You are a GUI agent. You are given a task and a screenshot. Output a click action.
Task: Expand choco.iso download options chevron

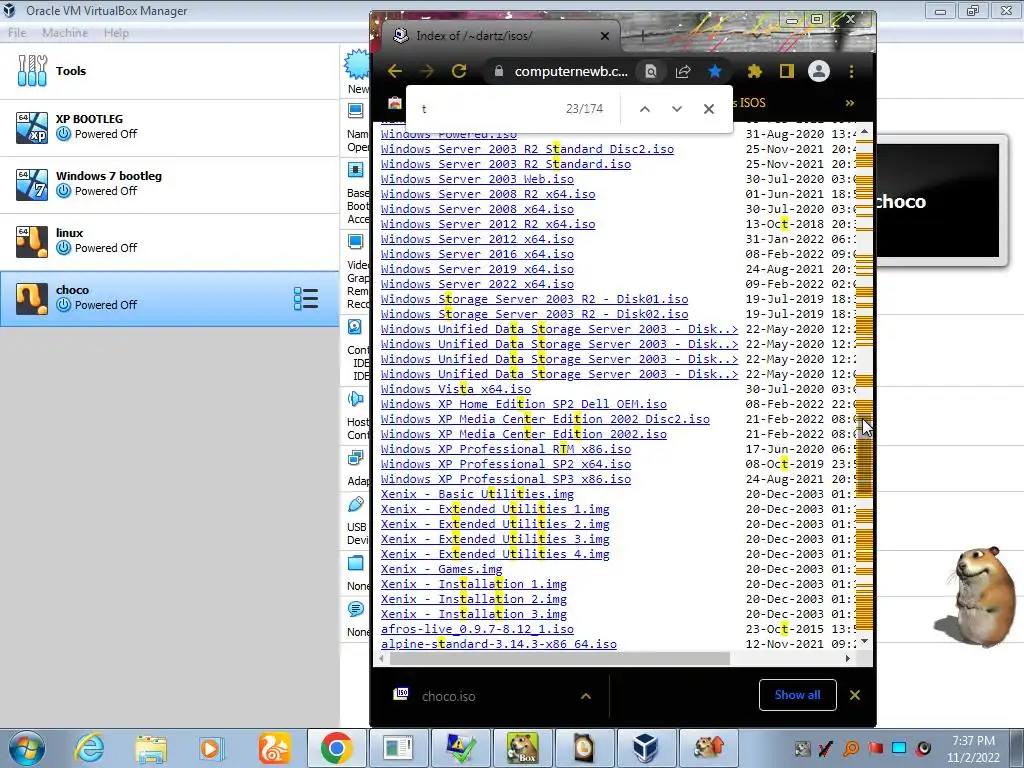click(x=586, y=696)
